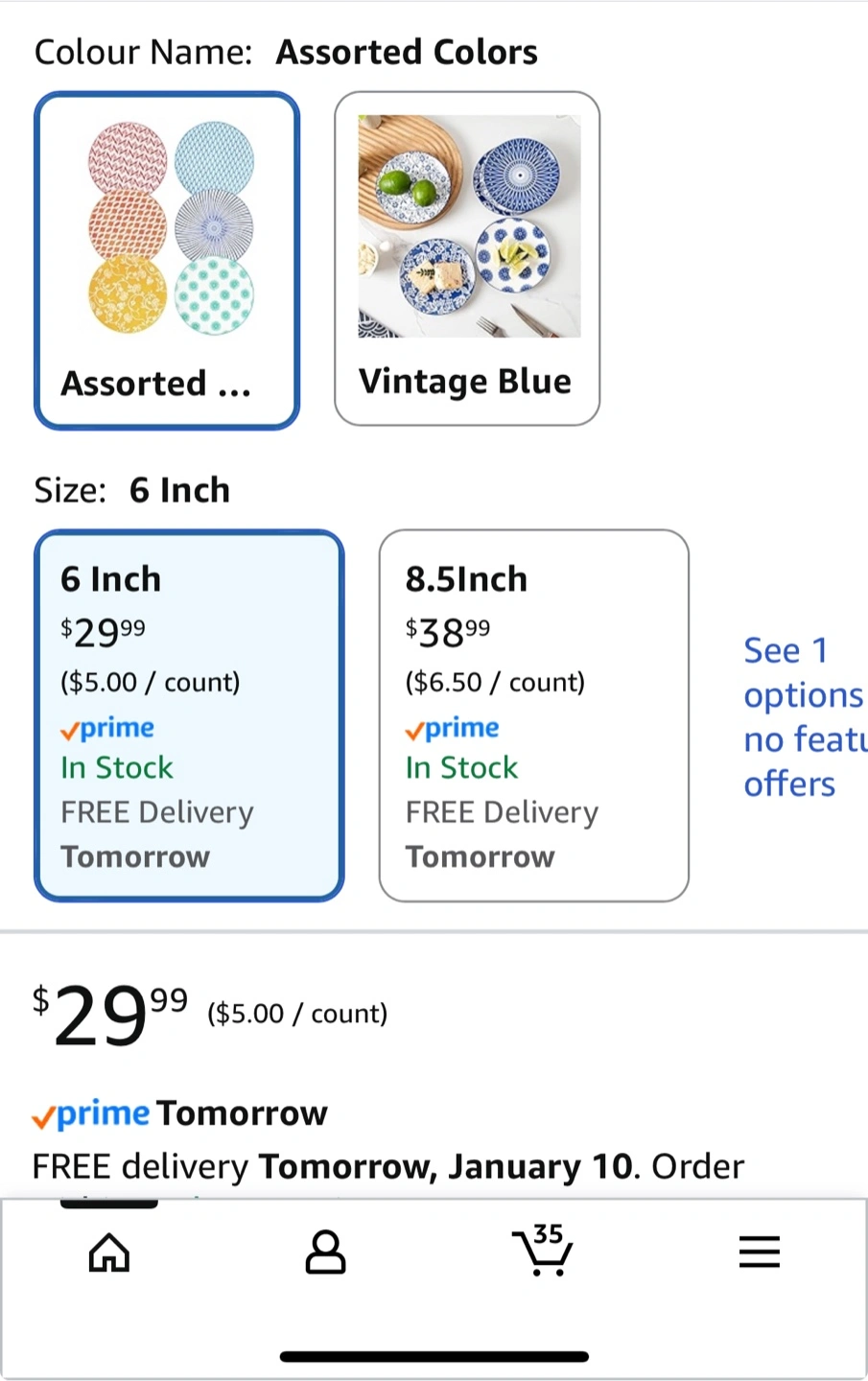868x1381 pixels.
Task: Tap the 'In Stock' text for 8.5Inch
Action: (461, 768)
